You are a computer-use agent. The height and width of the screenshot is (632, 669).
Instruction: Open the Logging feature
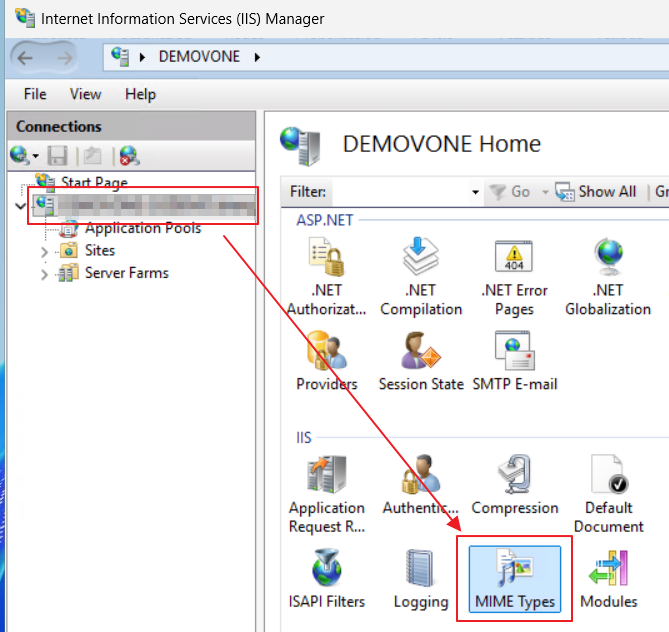[421, 579]
